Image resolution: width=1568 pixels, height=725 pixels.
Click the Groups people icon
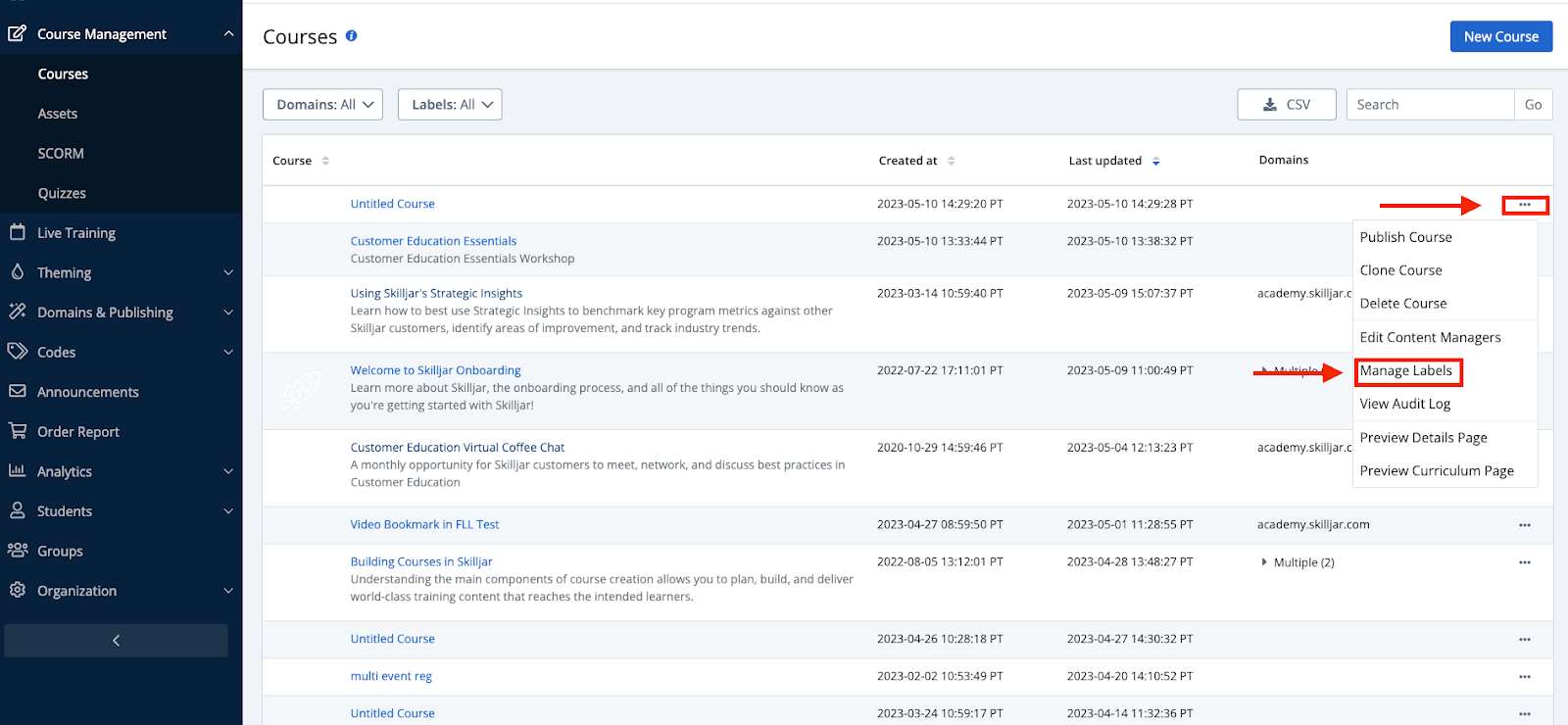(18, 551)
